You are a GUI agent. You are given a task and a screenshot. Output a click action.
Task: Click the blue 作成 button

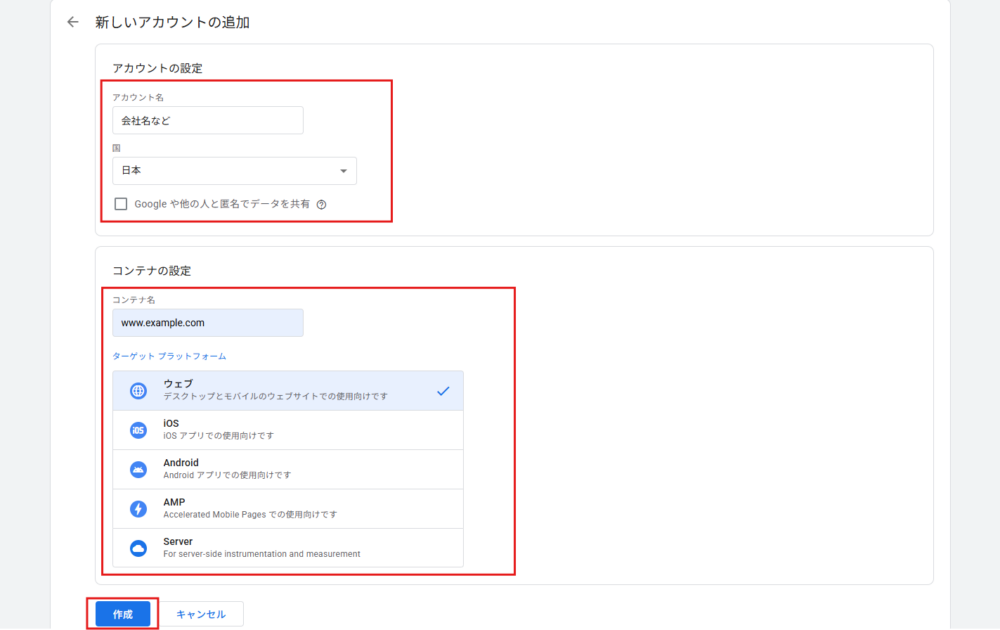coord(123,614)
